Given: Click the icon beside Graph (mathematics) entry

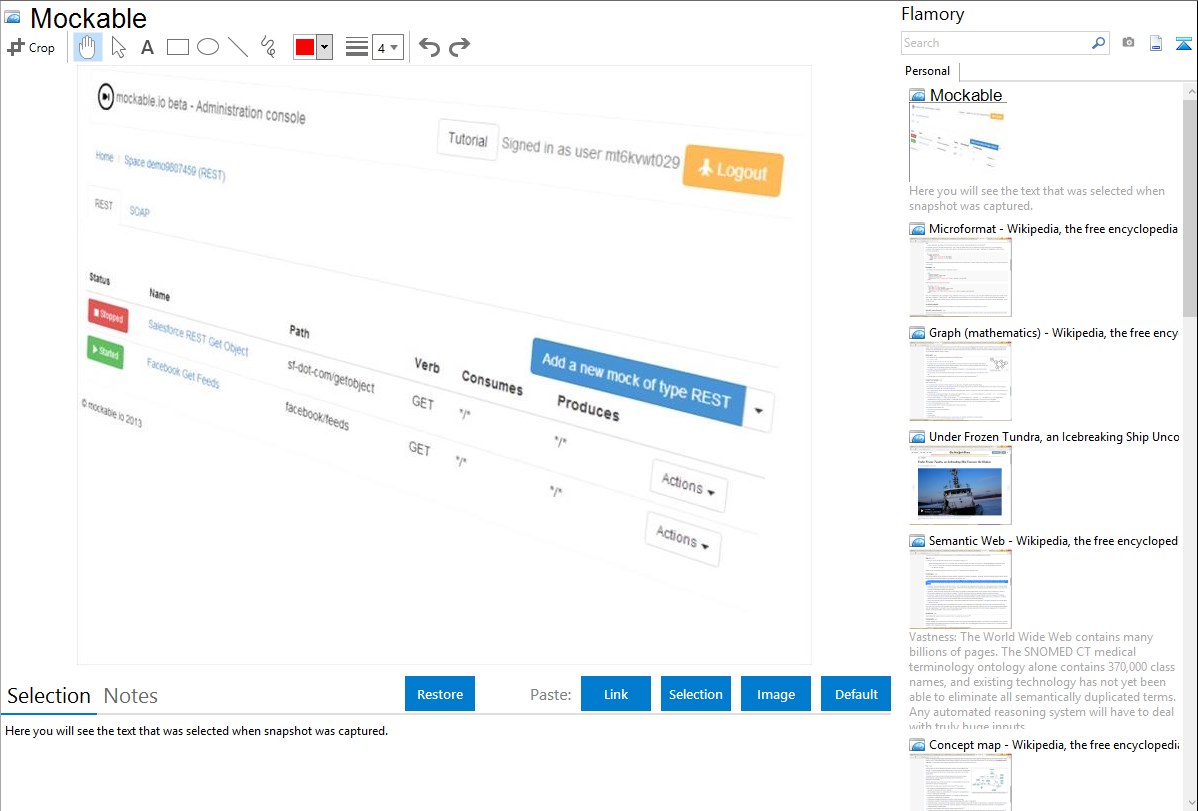Looking at the screenshot, I should point(918,333).
